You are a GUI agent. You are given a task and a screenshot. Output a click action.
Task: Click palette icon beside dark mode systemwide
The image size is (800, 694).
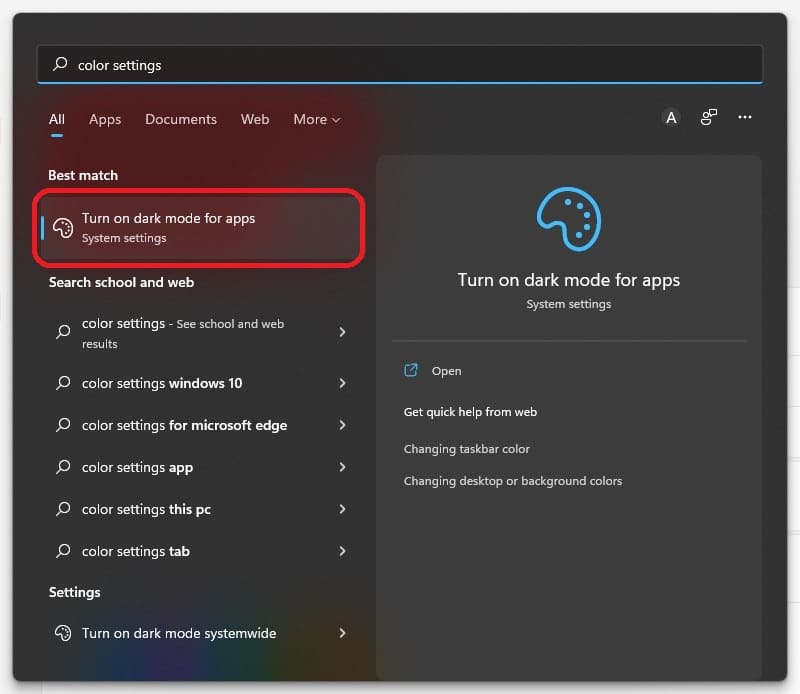click(x=63, y=633)
